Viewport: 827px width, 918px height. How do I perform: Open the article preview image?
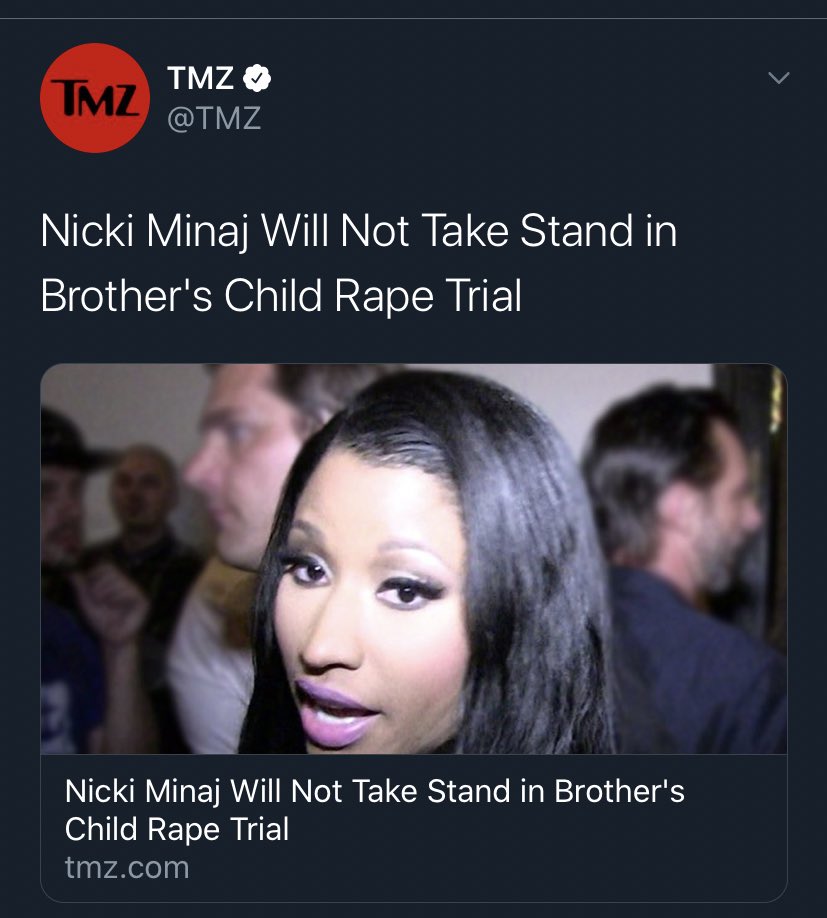pyautogui.click(x=414, y=559)
